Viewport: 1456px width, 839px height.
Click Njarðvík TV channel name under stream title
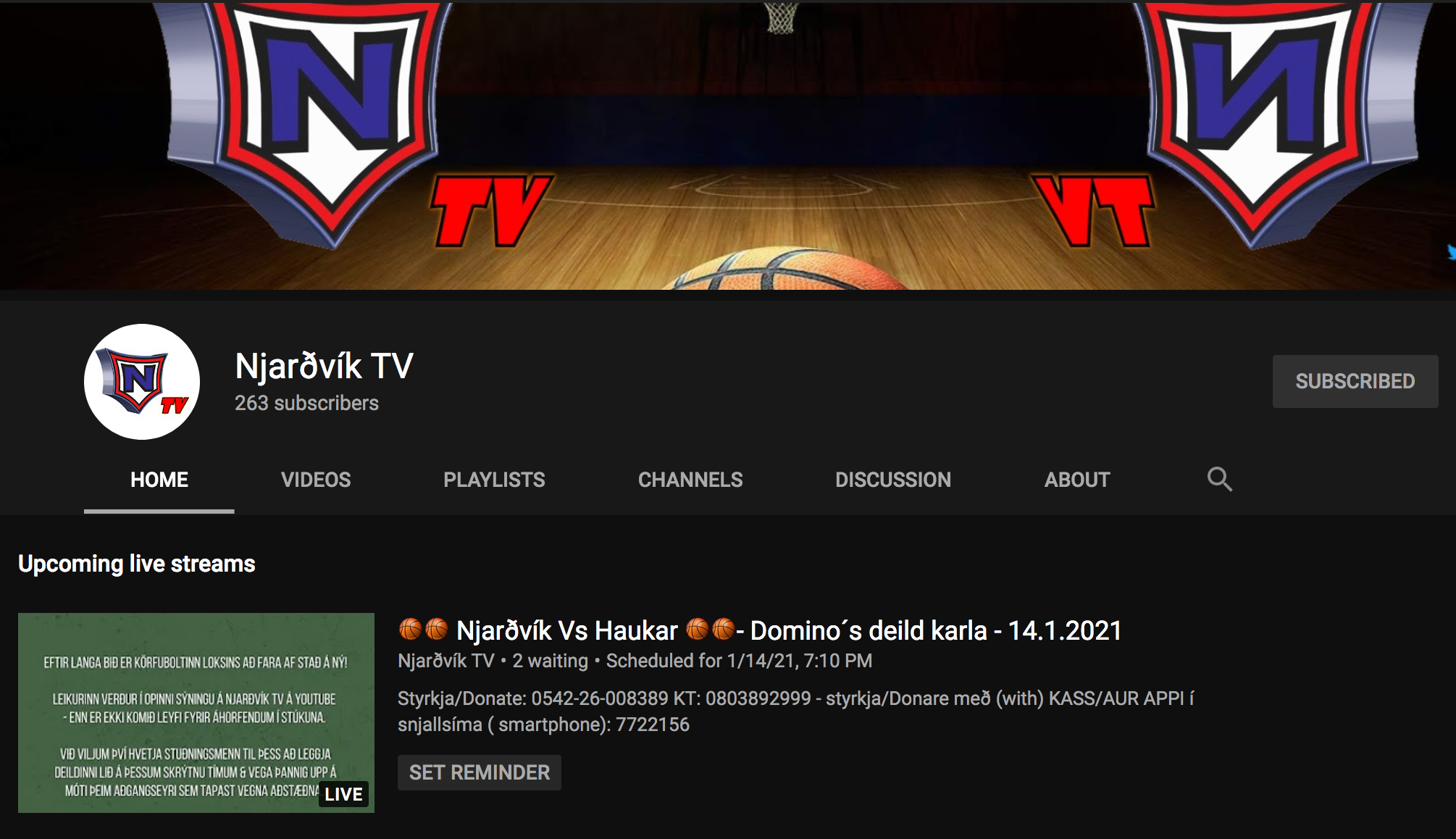445,661
